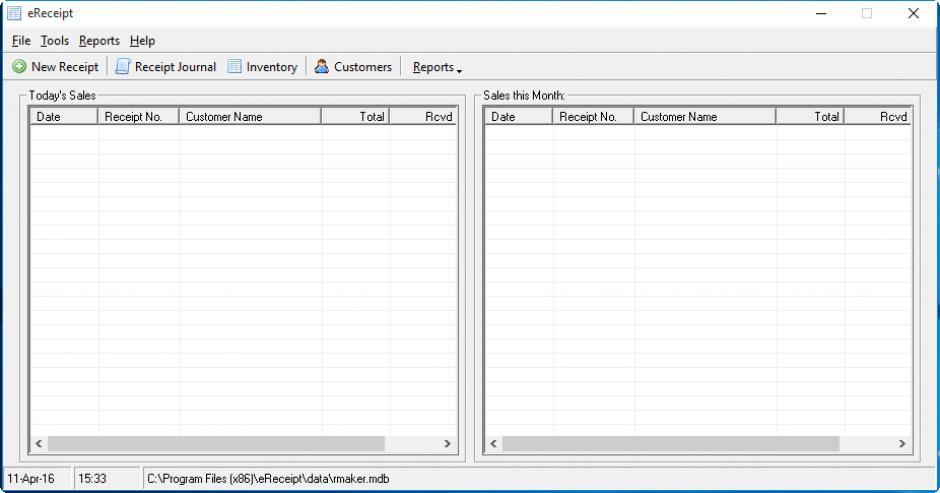Click the eReceipt app icon in title bar
This screenshot has width=940, height=493.
tap(14, 13)
